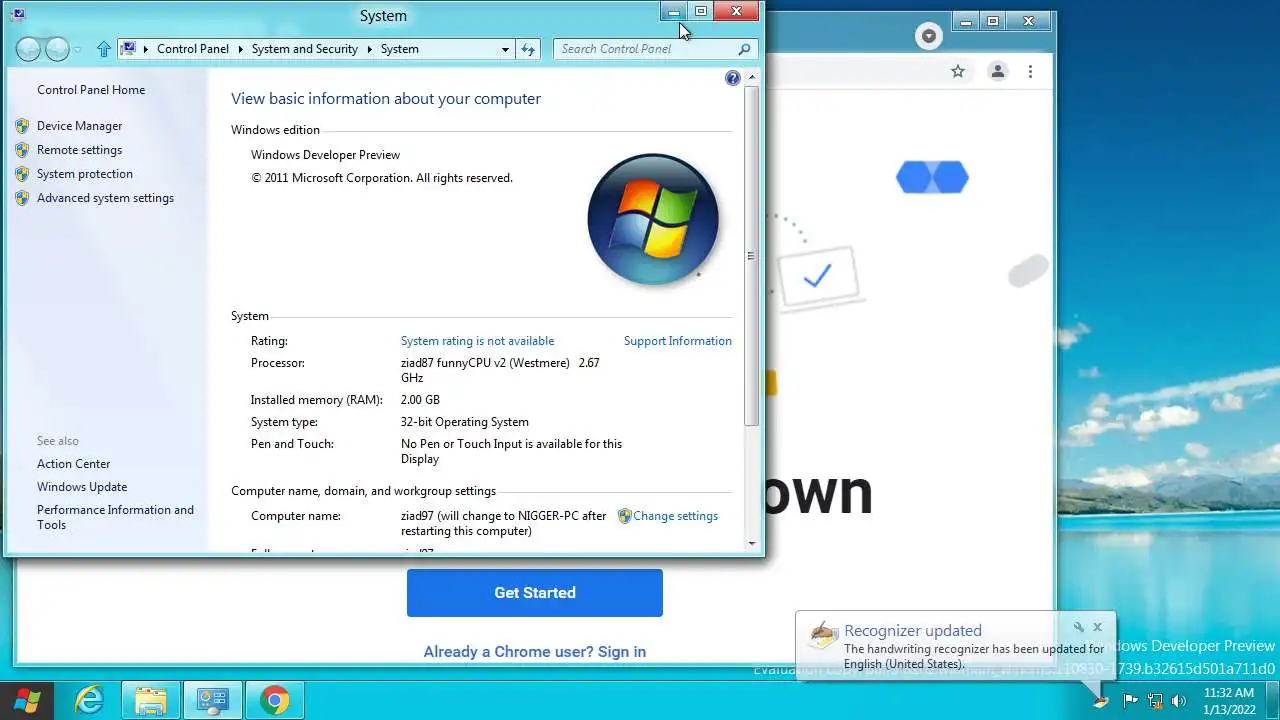Screen dimensions: 1280x720
Task: Open the Start button on taskbar
Action: click(27, 700)
